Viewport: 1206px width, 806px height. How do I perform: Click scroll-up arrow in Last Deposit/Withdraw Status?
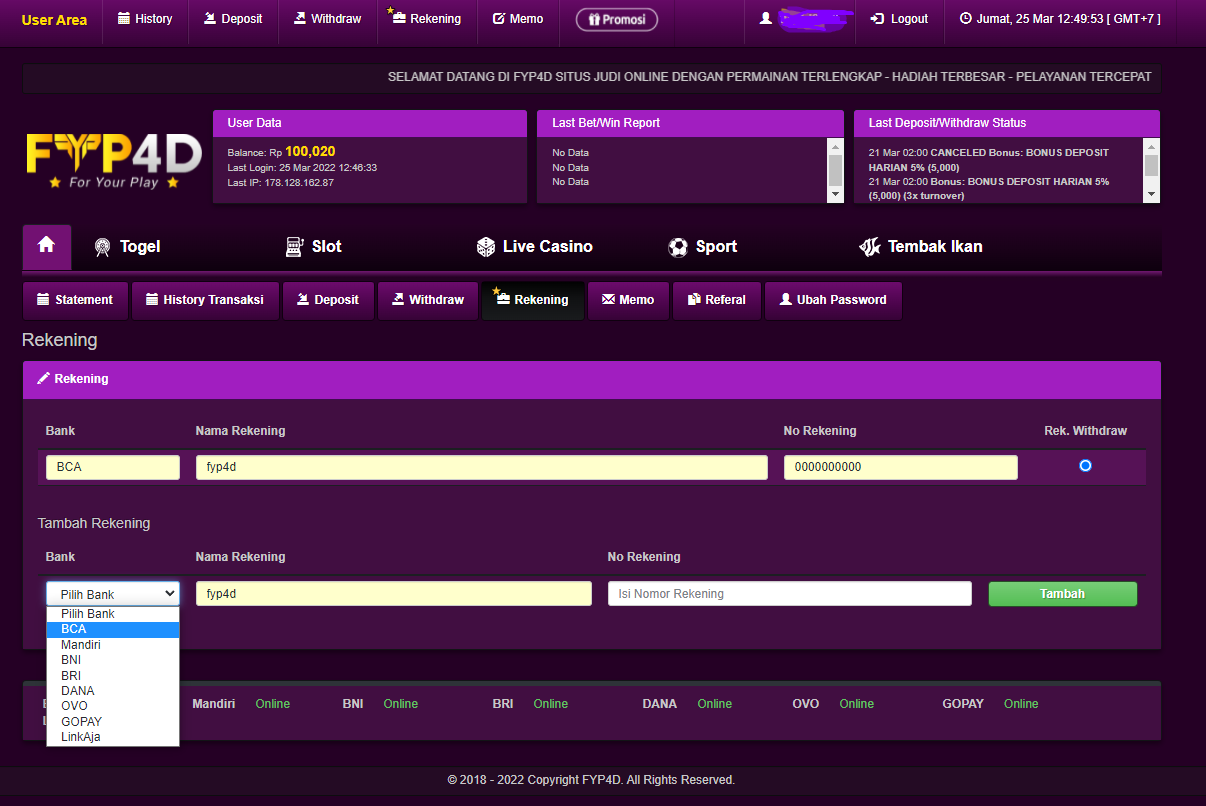[x=1151, y=145]
